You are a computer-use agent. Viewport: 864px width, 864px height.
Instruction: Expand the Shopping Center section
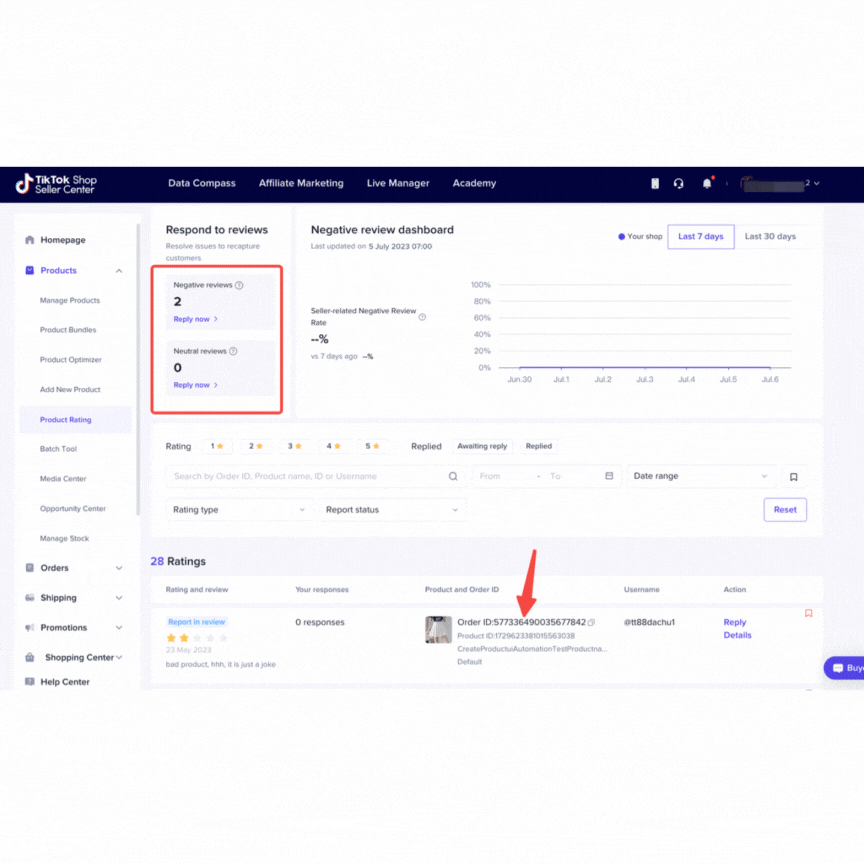pos(119,657)
